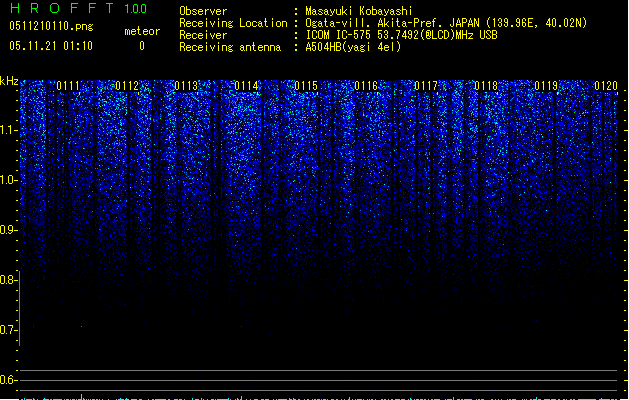Screen dimensions: 629x400
Task: Click the 0116 time marker
Action: click(366, 86)
